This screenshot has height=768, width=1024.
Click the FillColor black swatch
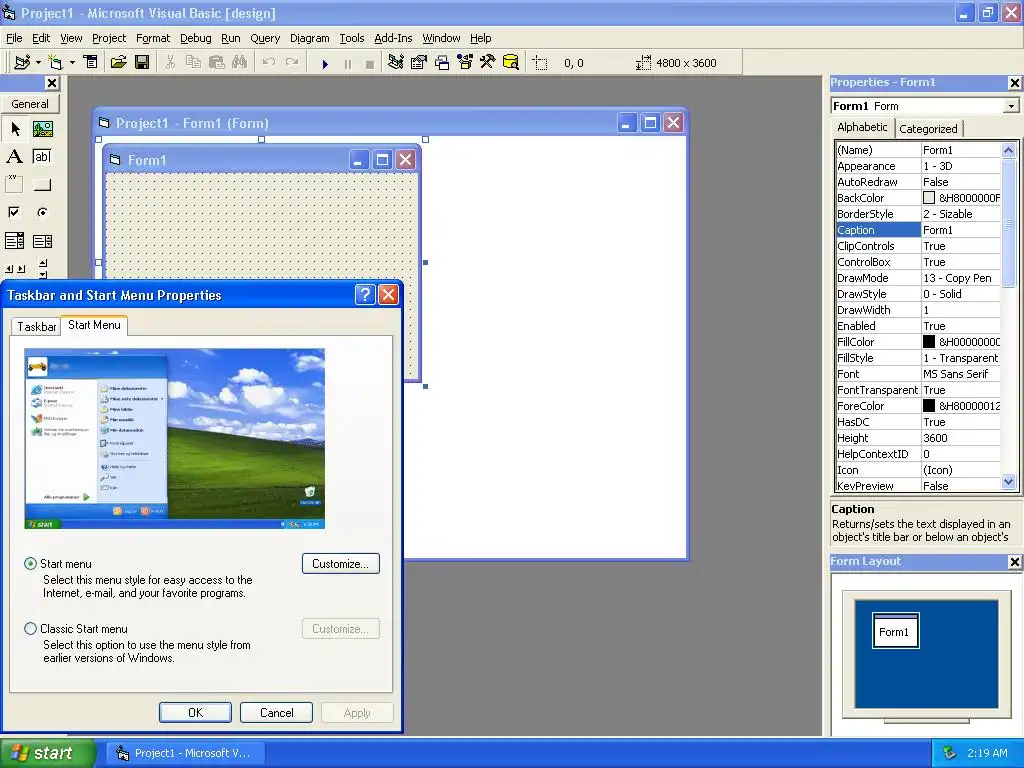pyautogui.click(x=929, y=342)
